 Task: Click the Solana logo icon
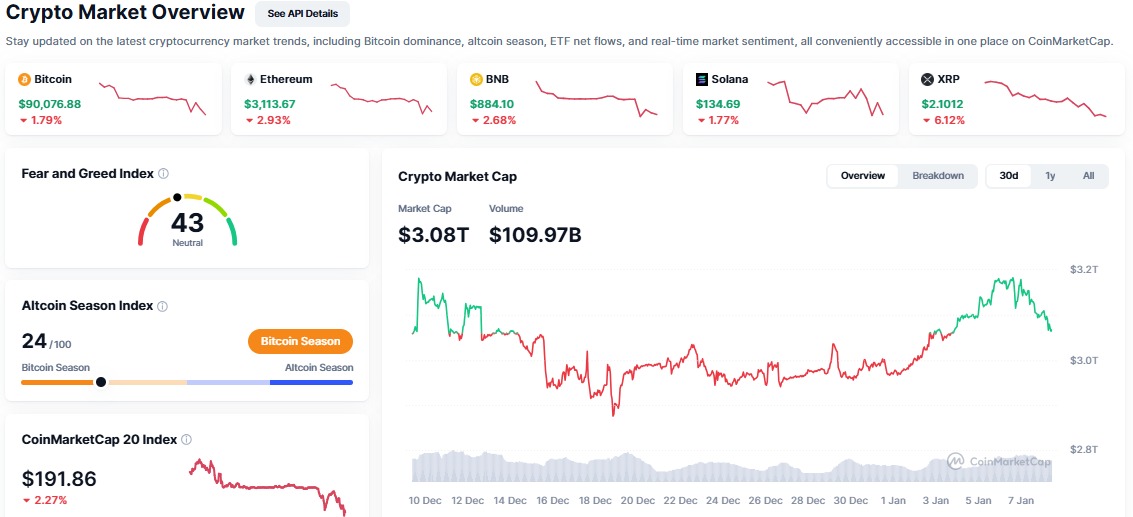(702, 79)
